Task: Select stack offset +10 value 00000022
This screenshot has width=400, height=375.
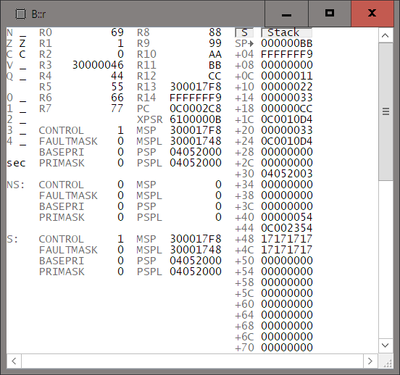Action: (287, 87)
